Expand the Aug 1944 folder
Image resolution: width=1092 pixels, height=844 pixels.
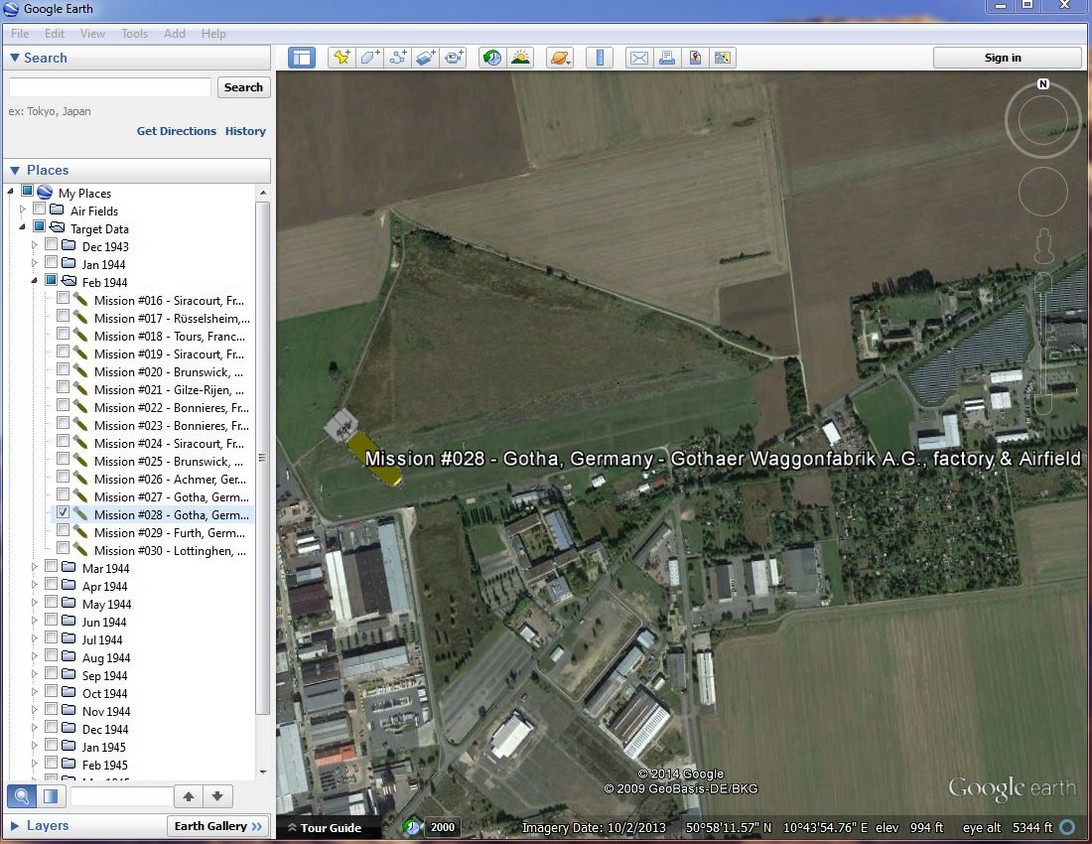[x=34, y=657]
